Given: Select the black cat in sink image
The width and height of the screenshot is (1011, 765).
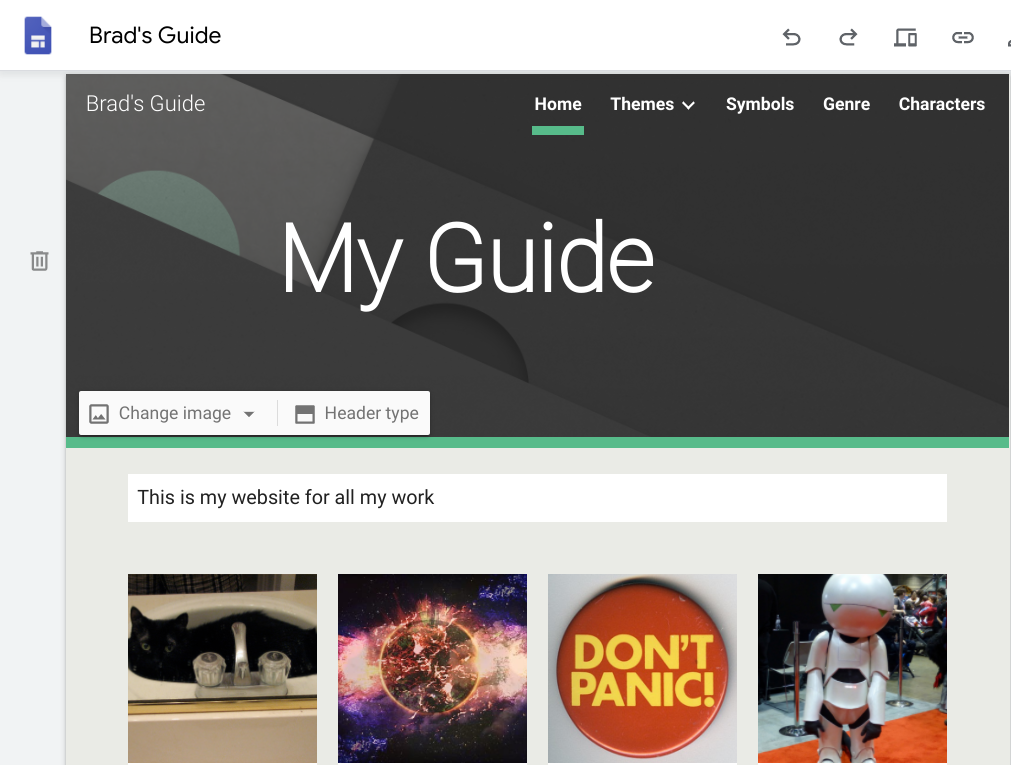Looking at the screenshot, I should point(222,668).
